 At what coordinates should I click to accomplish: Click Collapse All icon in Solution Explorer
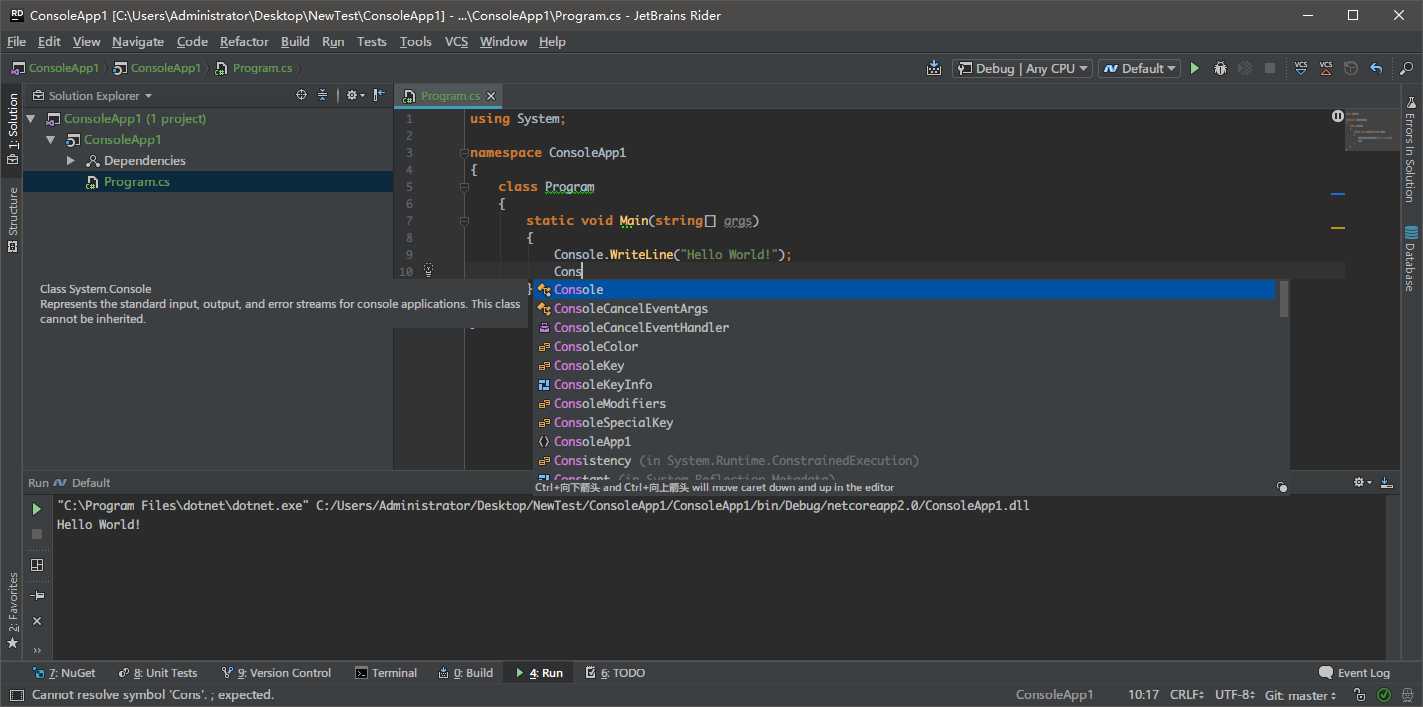click(x=322, y=95)
